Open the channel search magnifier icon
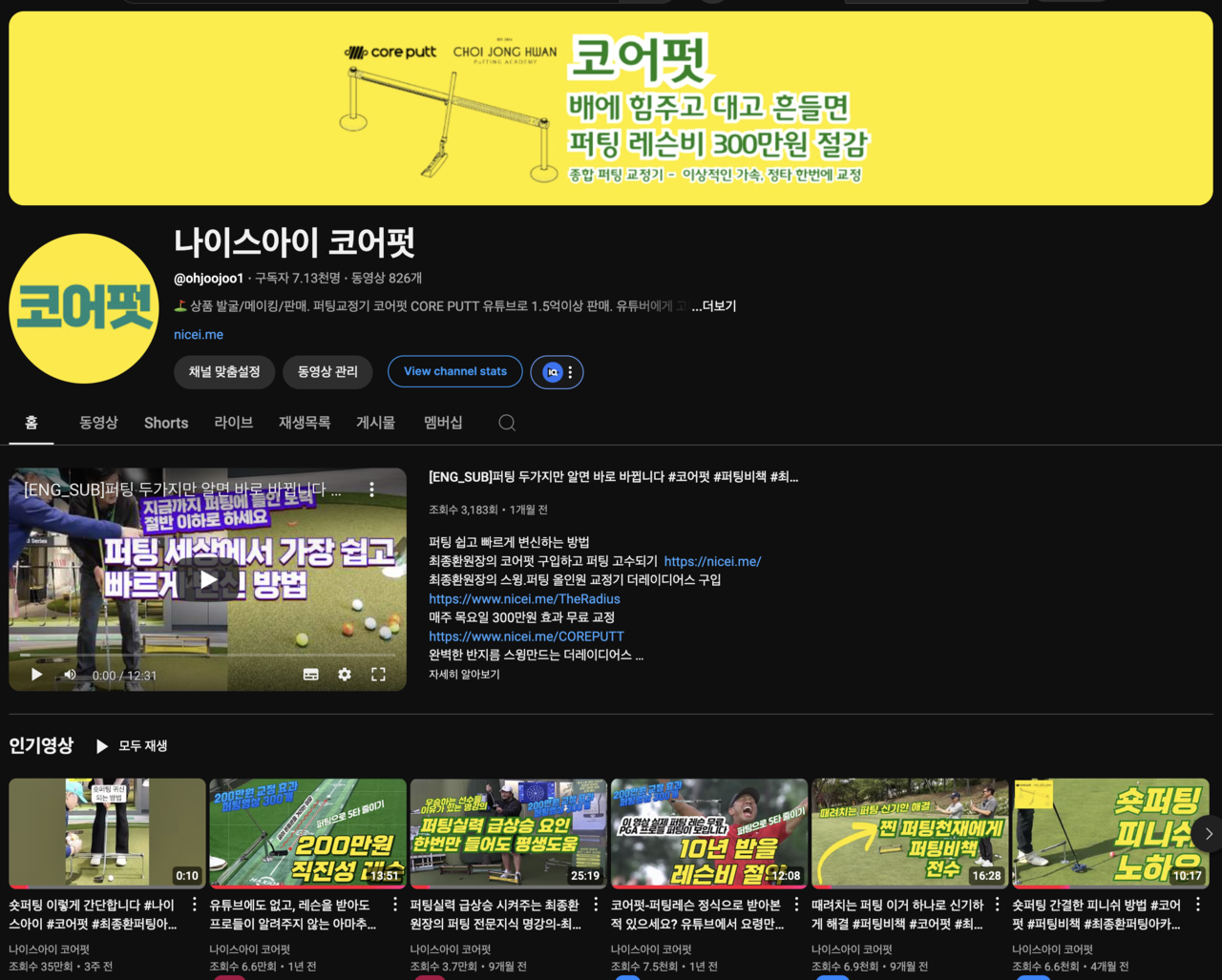 (x=507, y=423)
